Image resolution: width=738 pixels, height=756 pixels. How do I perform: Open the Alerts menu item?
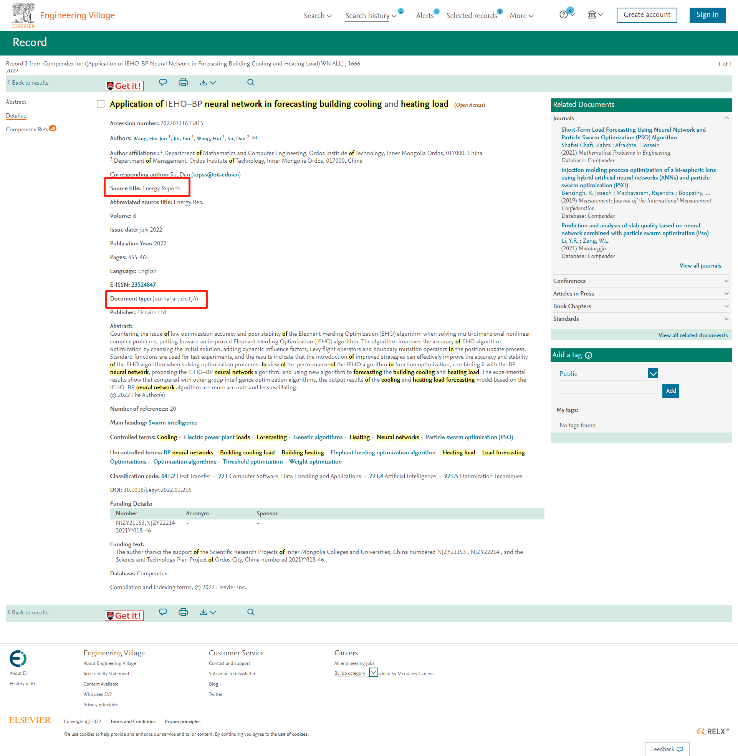(425, 15)
